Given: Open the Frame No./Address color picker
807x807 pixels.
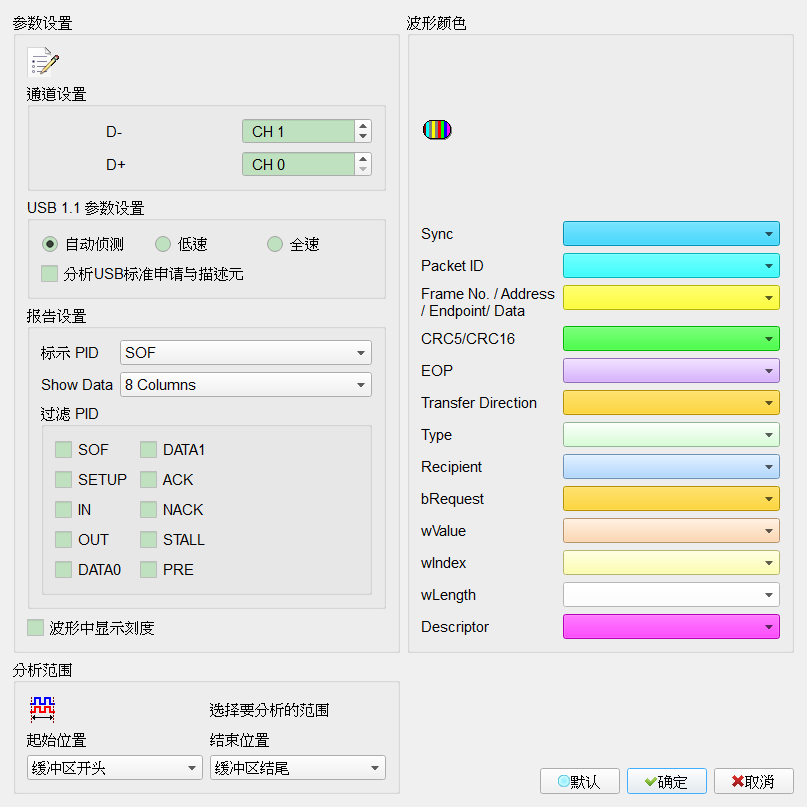Looking at the screenshot, I should pyautogui.click(x=671, y=297).
